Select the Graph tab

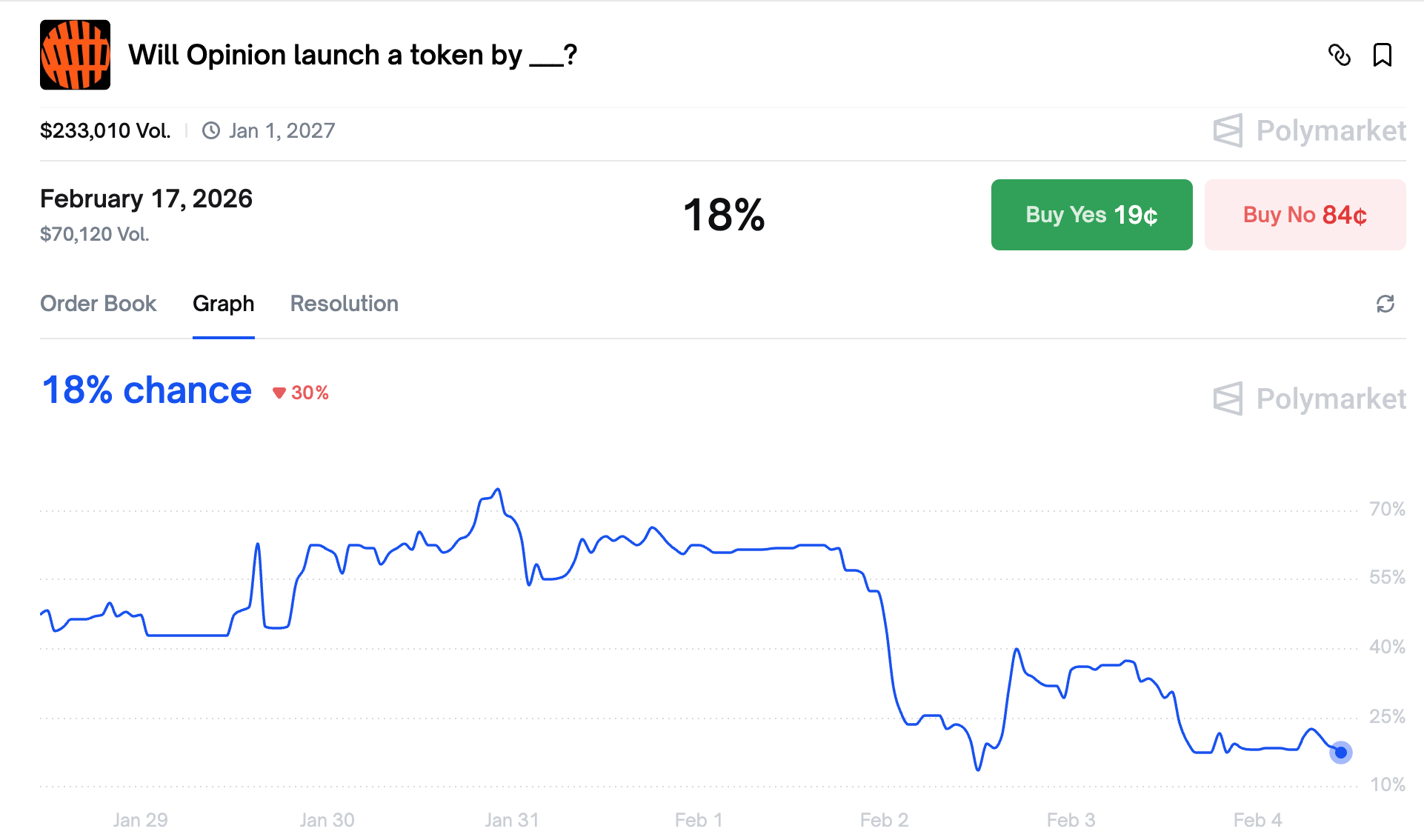click(x=223, y=304)
